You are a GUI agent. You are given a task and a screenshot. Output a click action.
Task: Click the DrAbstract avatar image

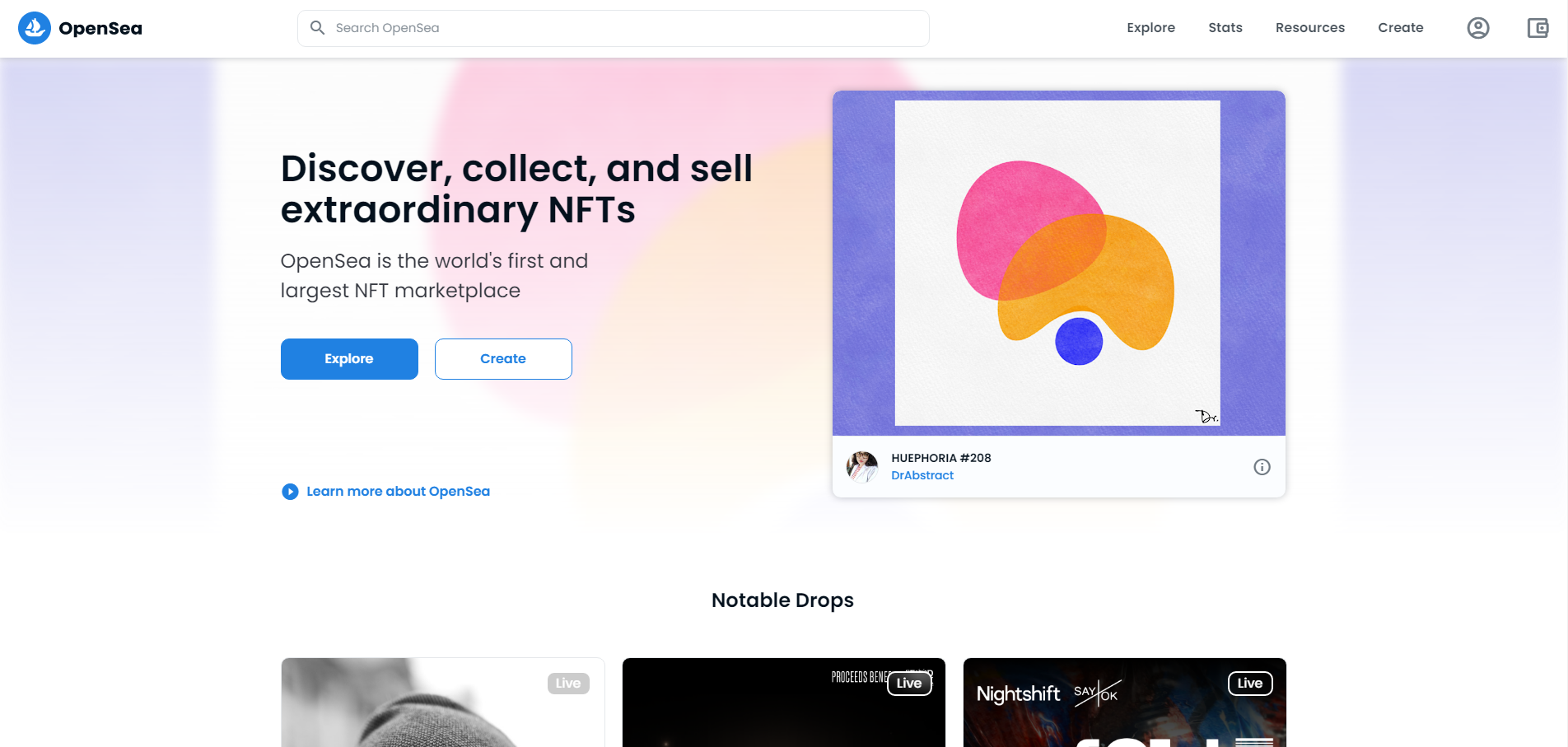tap(862, 467)
